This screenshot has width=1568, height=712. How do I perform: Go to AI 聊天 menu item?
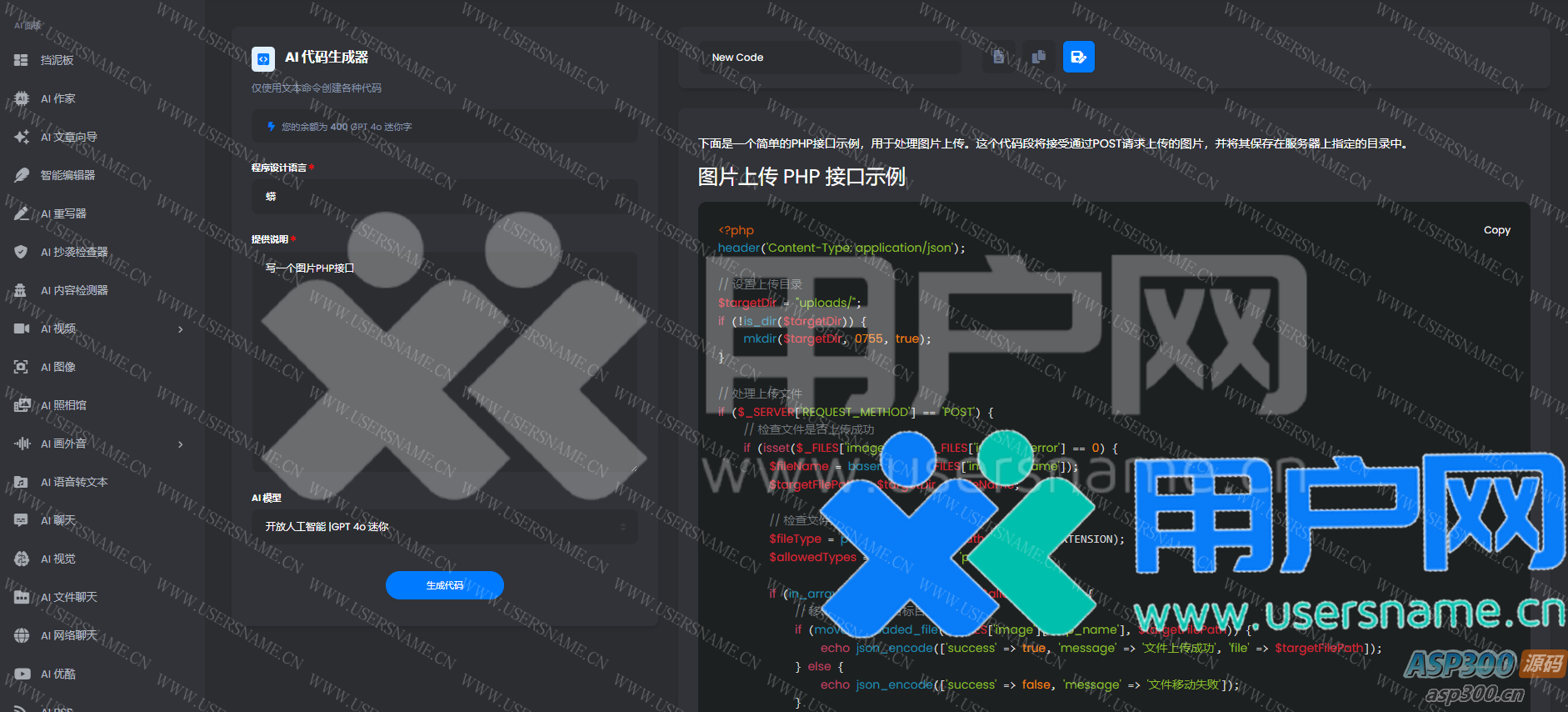pyautogui.click(x=58, y=520)
